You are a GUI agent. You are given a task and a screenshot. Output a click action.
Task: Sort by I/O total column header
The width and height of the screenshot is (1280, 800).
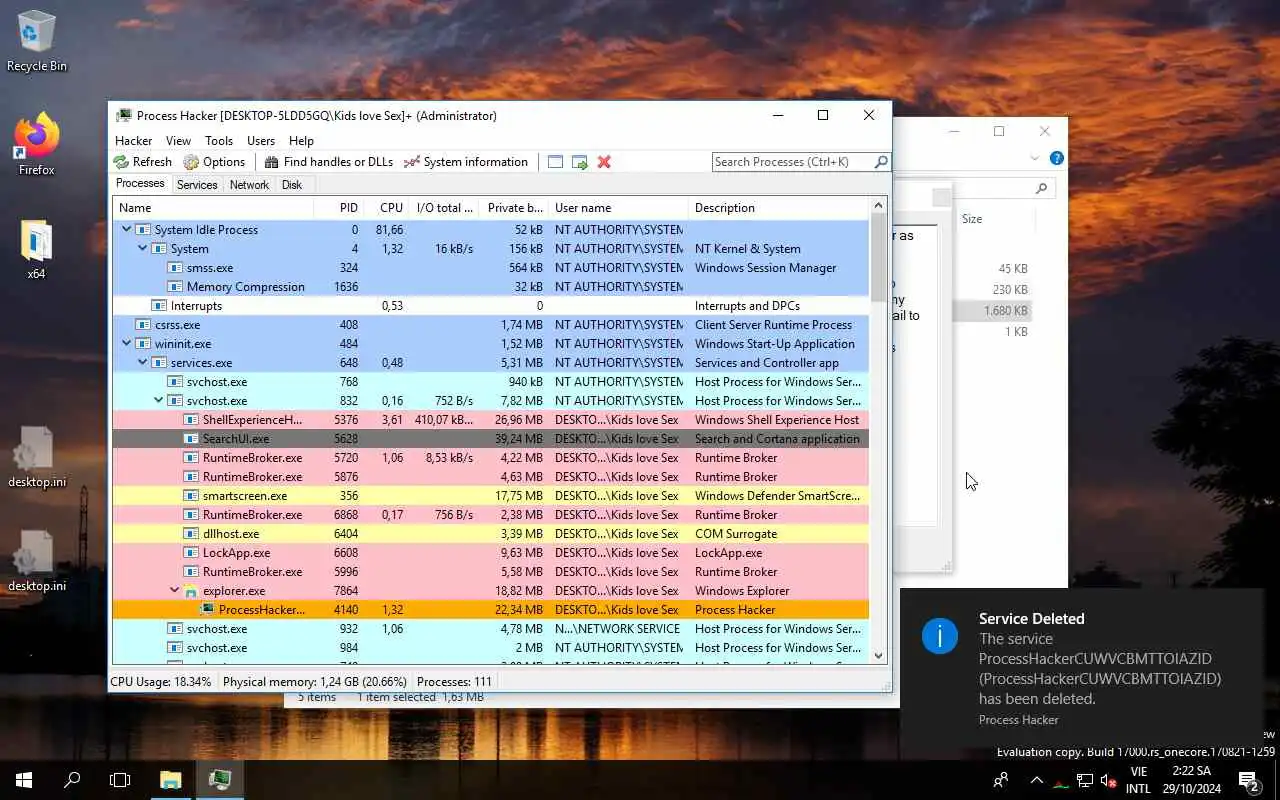coord(444,208)
